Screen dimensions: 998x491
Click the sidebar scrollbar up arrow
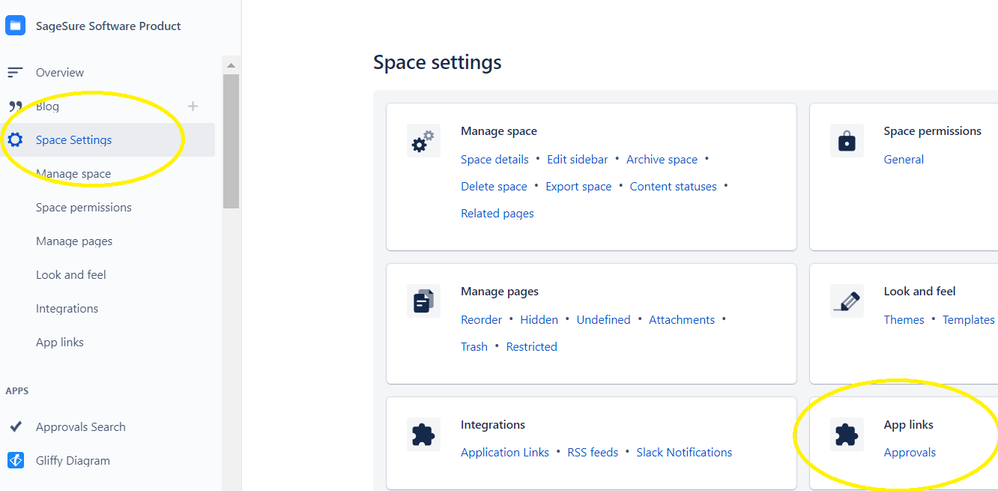click(x=231, y=66)
